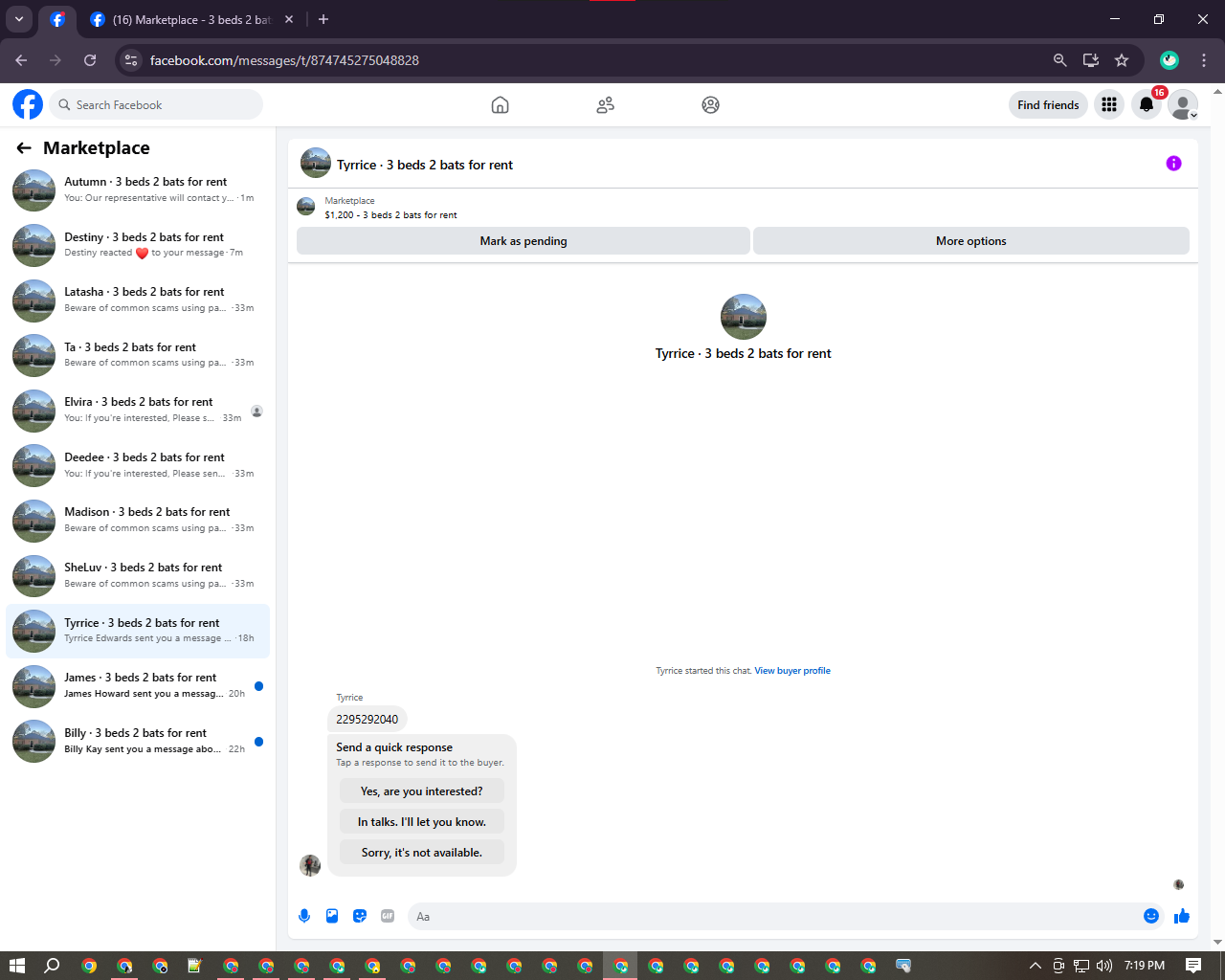Screen dimensions: 1225x980
Task: Open a new browser tab
Action: (323, 19)
